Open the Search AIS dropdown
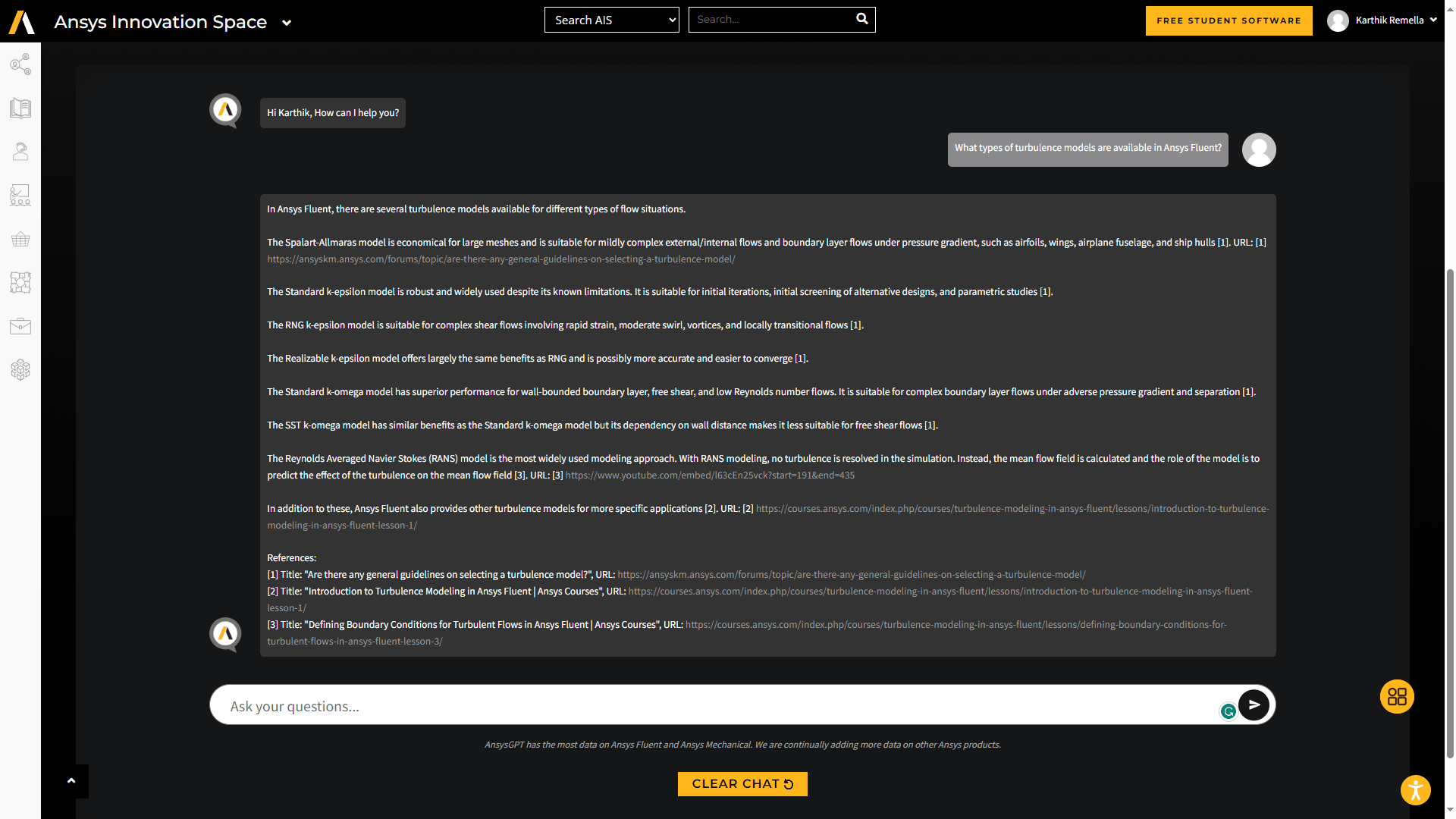The image size is (1456, 819). pos(612,20)
